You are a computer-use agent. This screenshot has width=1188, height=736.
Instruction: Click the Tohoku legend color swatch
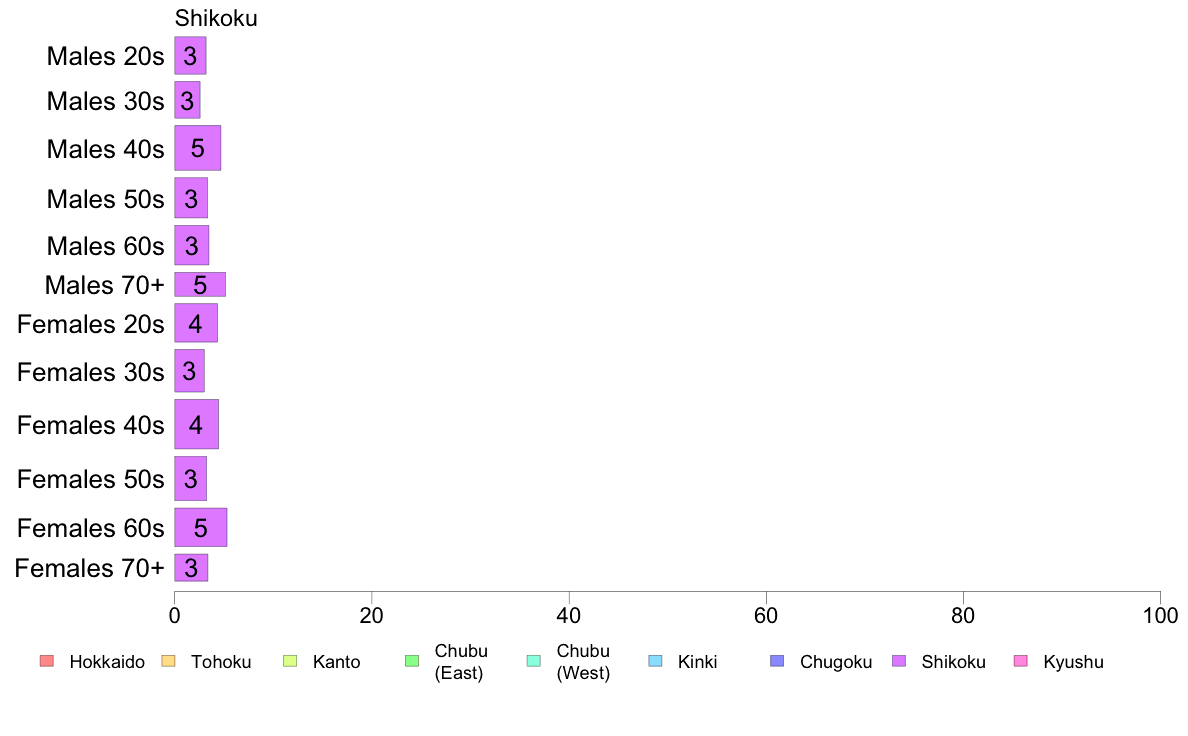[x=168, y=661]
